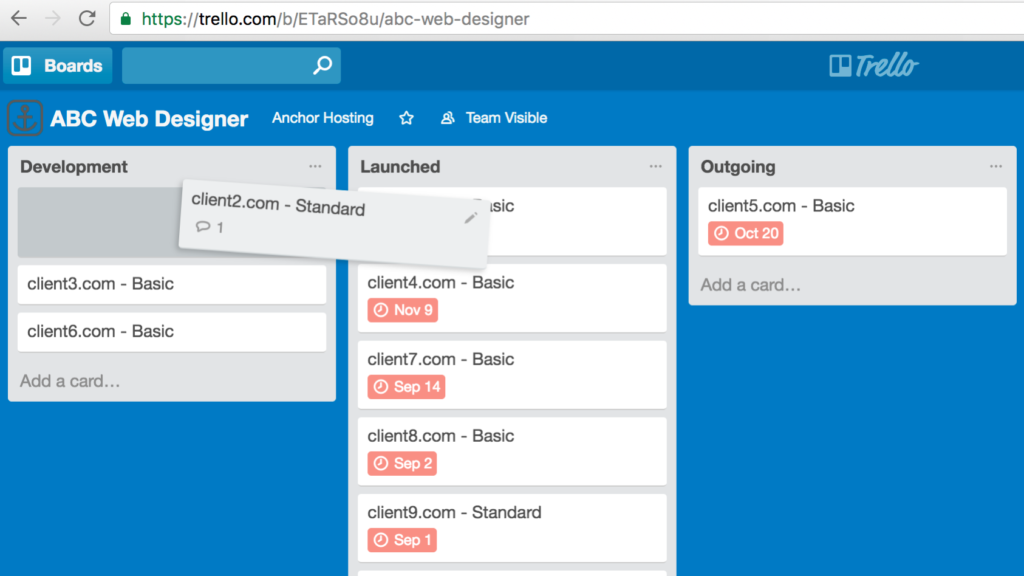The image size is (1024, 576).
Task: Click Add a card in Outgoing list
Action: pos(750,285)
